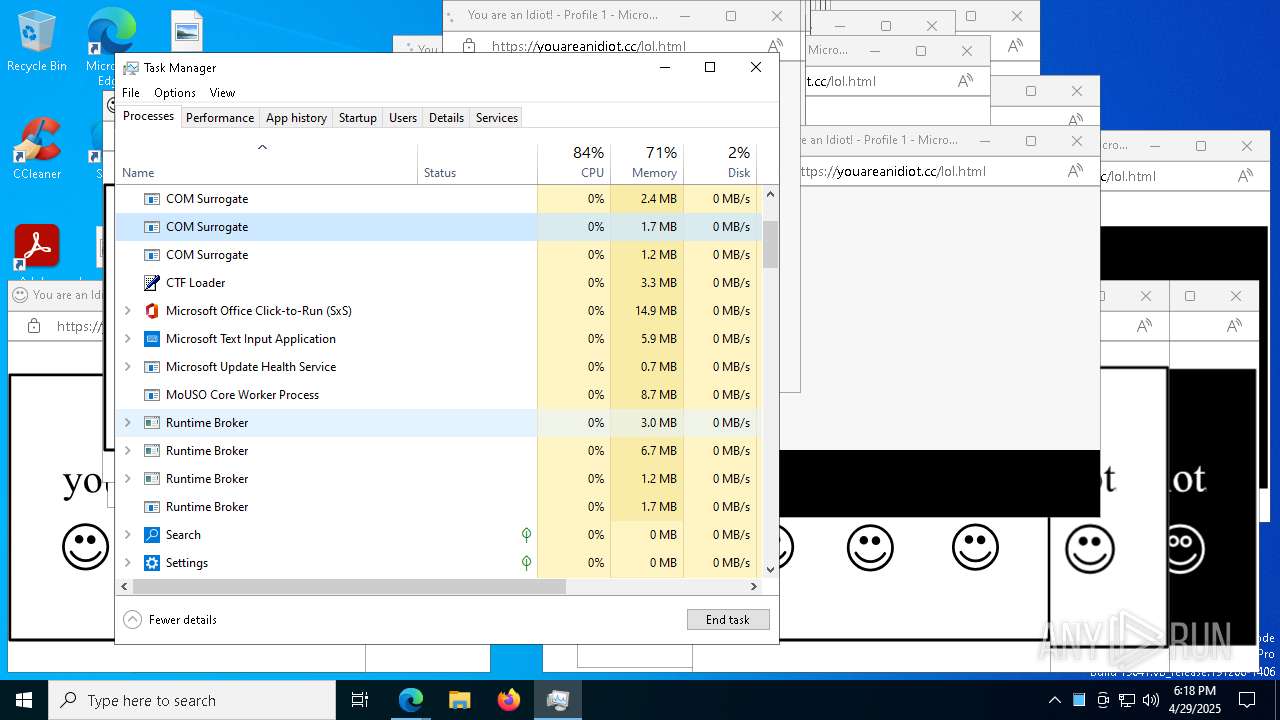Click the 14.9 MB memory cell
This screenshot has height=720, width=1280.
point(647,311)
